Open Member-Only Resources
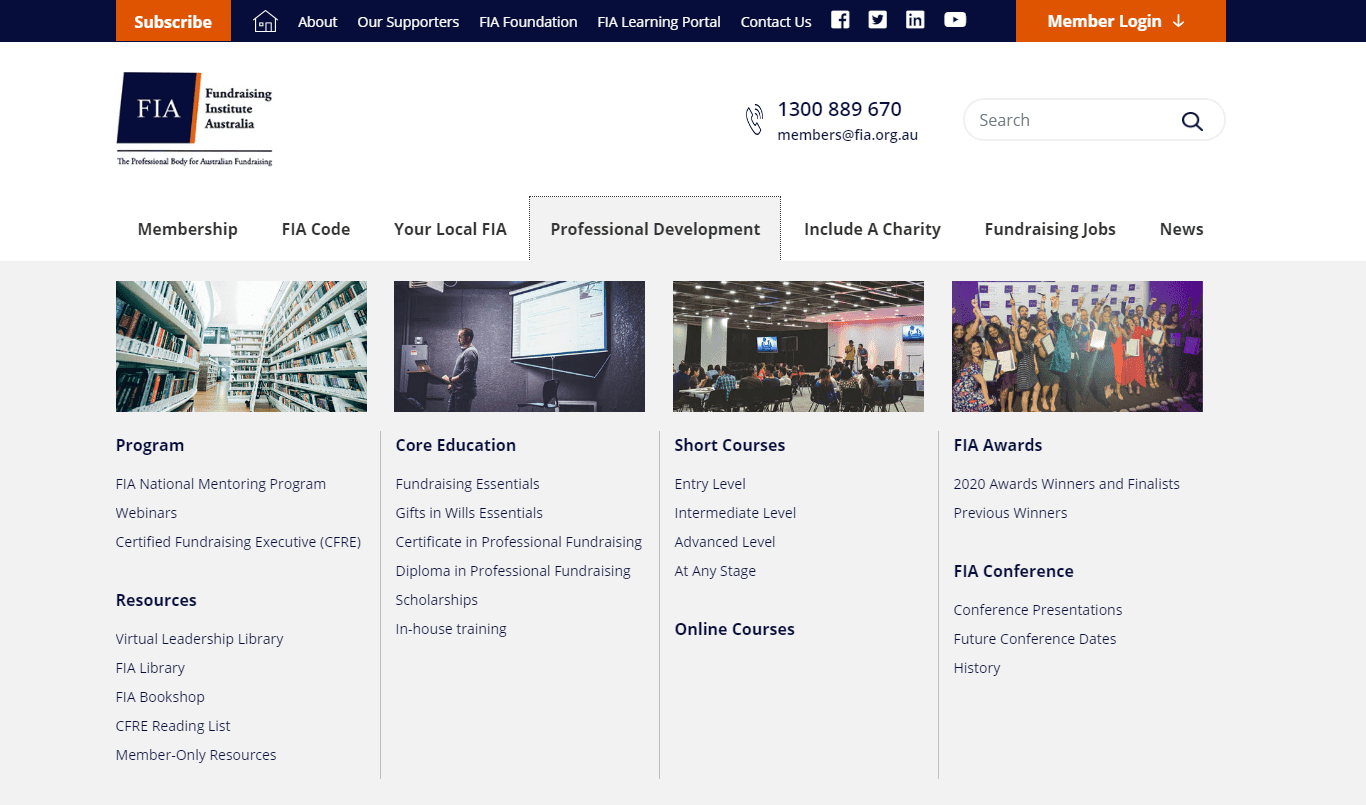Viewport: 1366px width, 805px height. tap(196, 755)
